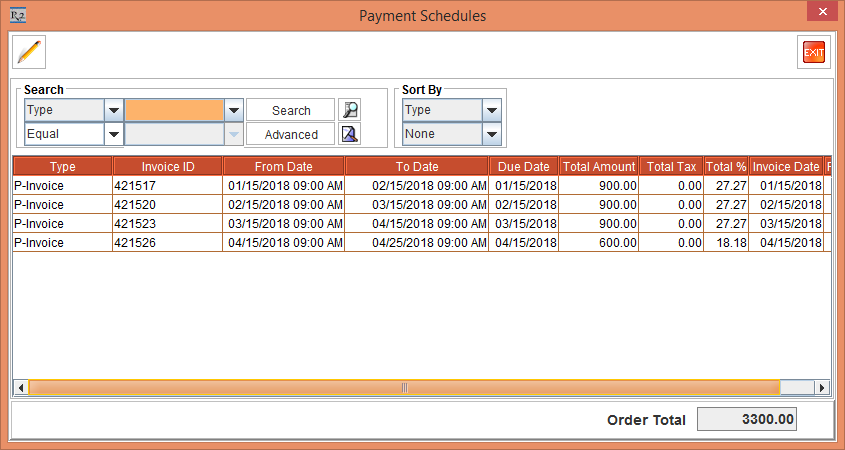Screen dimensions: 845x450
Task: Click horizontal scrollbar right arrow
Action: click(822, 388)
